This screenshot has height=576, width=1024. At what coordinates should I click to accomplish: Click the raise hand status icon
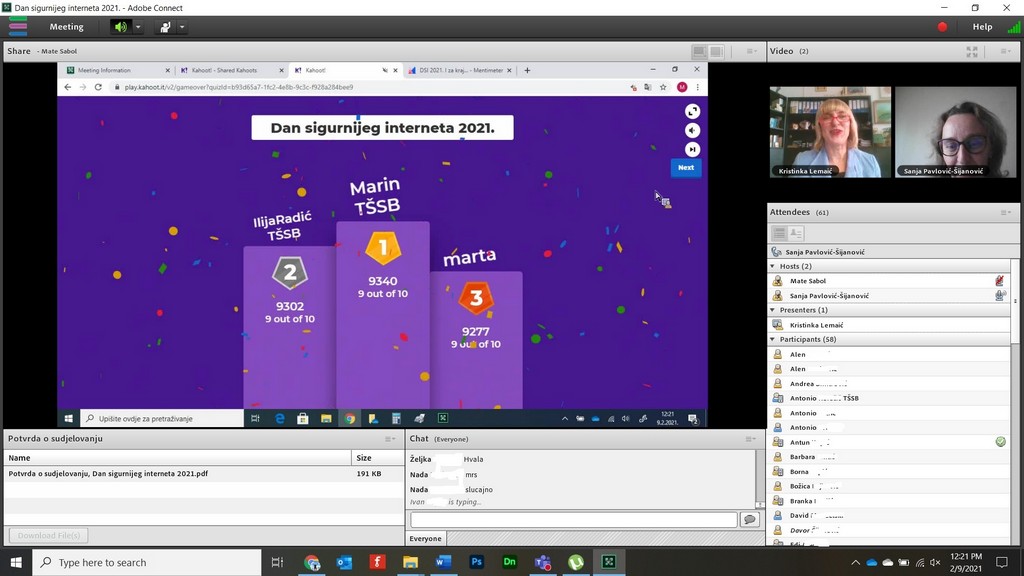[x=165, y=27]
